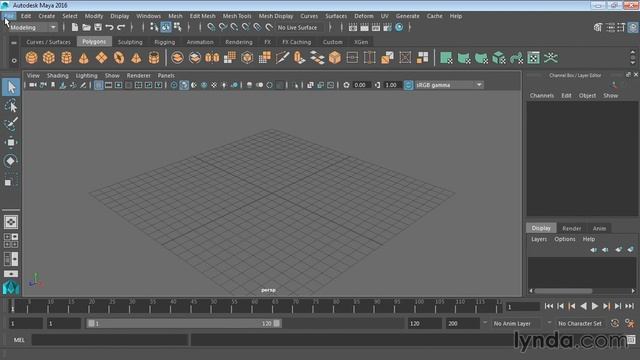The height and width of the screenshot is (360, 640).
Task: Switch to the Render layer tab
Action: (x=571, y=228)
